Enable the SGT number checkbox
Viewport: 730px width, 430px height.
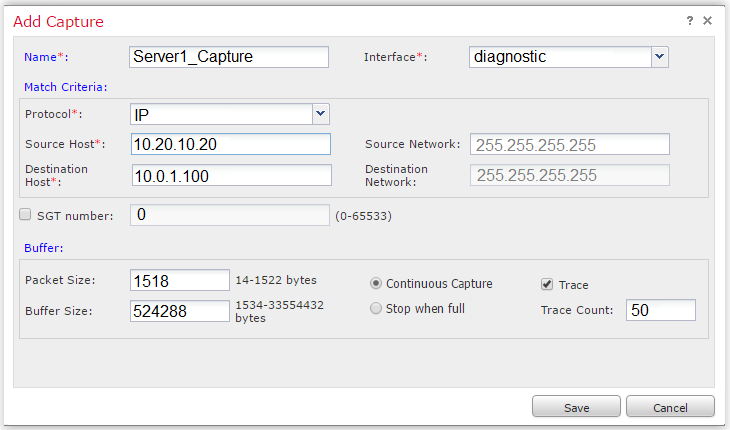coord(25,215)
